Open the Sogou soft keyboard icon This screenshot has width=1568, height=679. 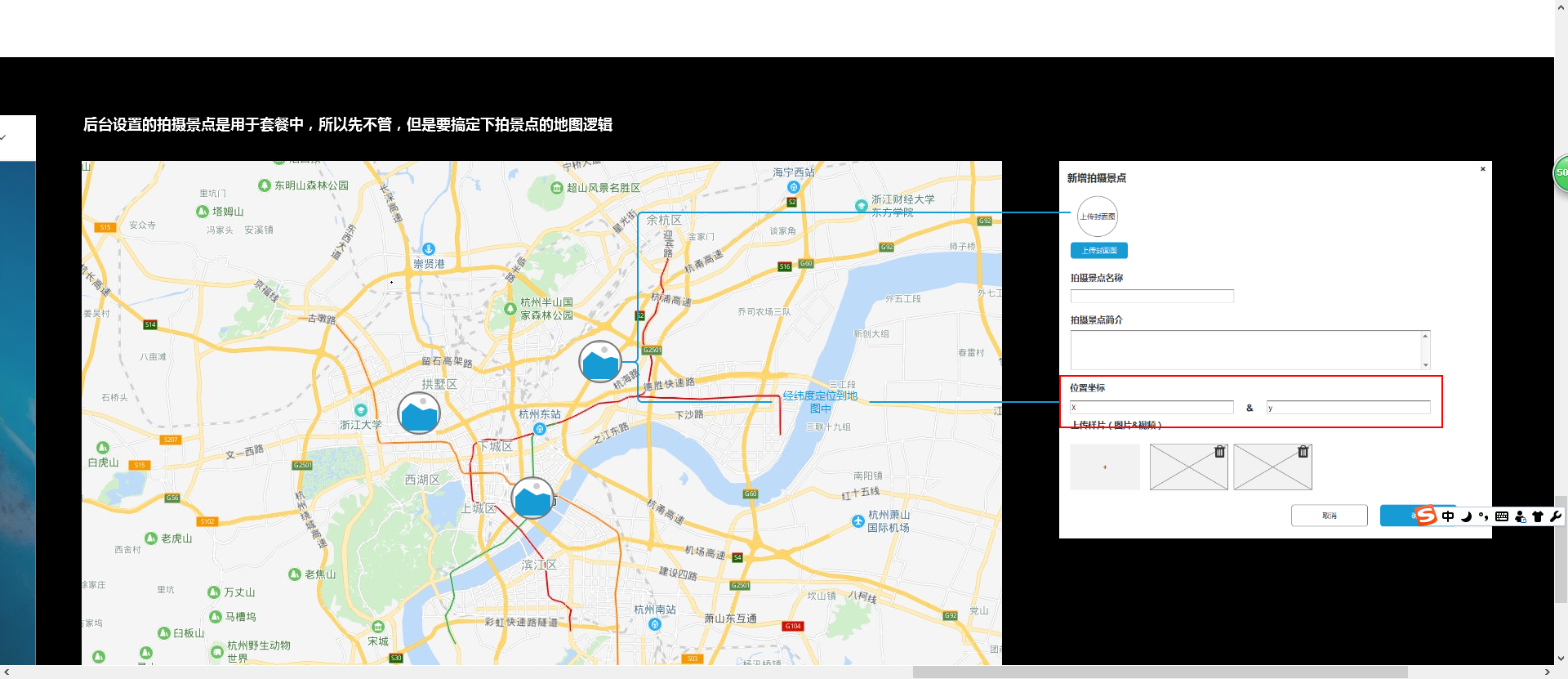[1502, 516]
